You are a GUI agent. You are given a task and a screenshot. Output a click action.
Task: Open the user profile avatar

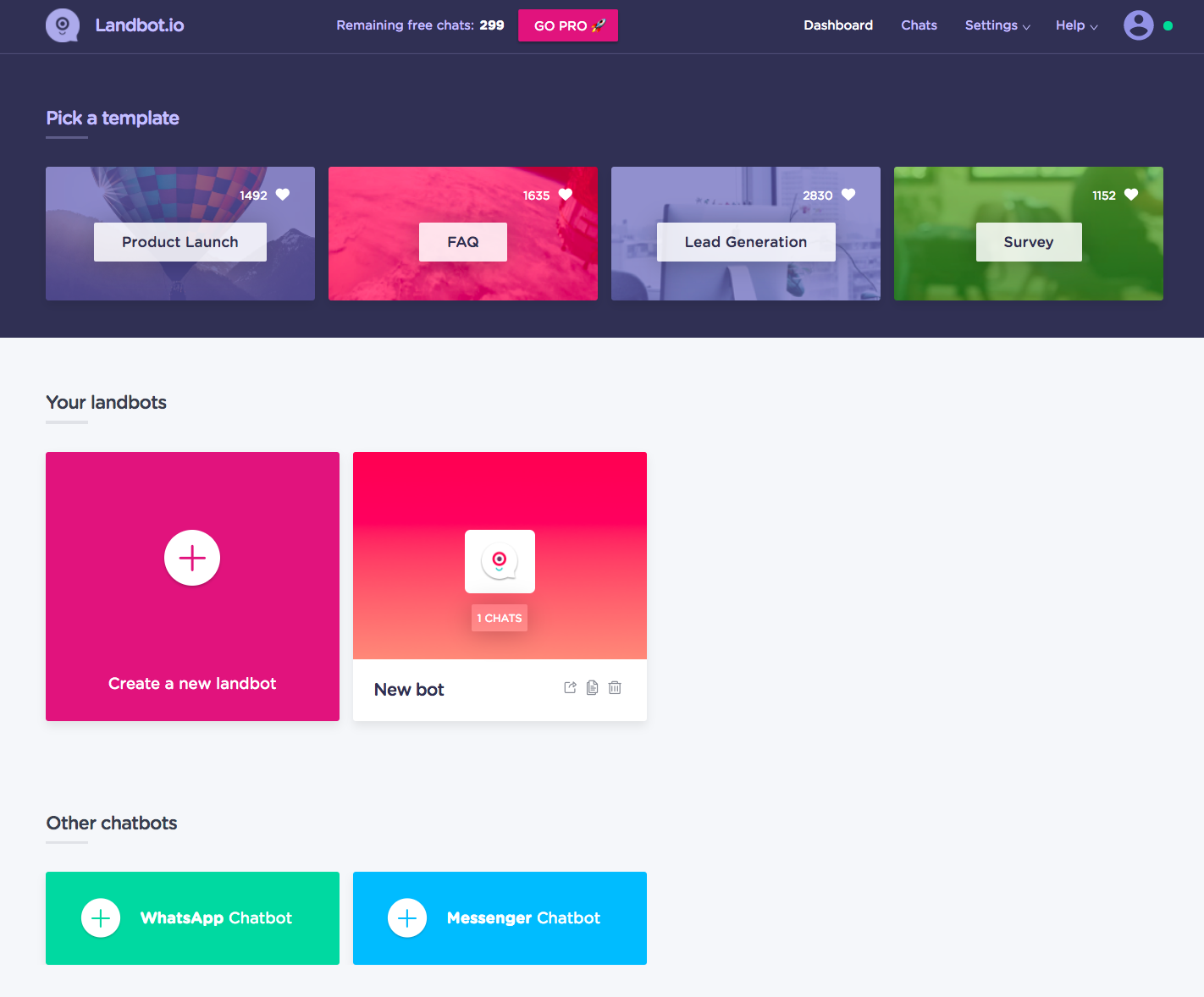(1138, 25)
